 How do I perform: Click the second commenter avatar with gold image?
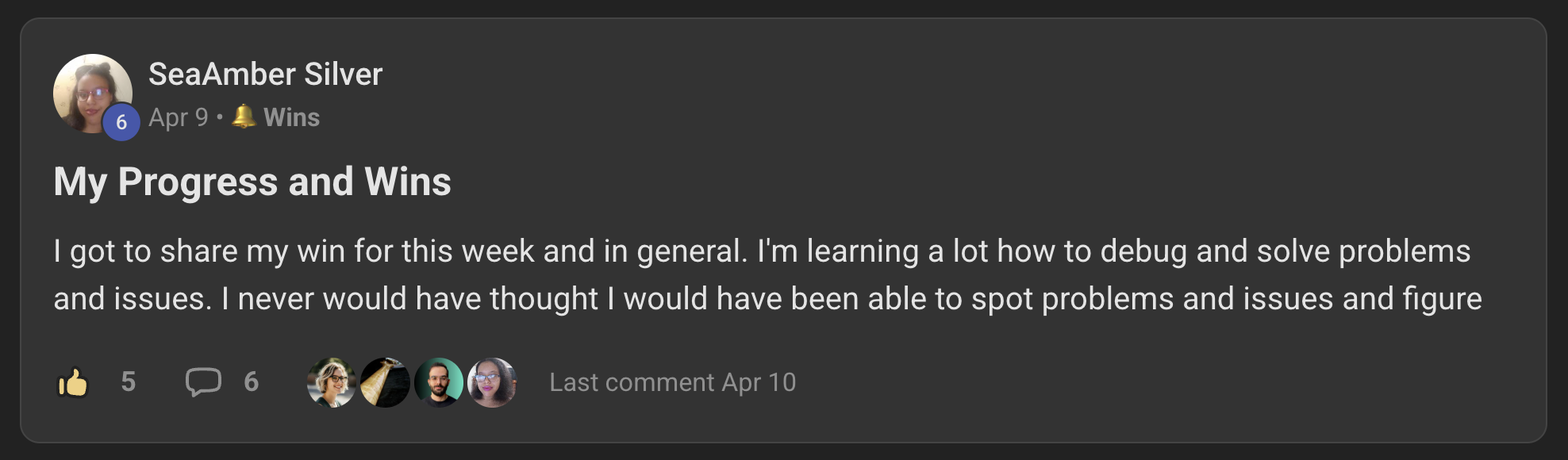click(x=385, y=382)
